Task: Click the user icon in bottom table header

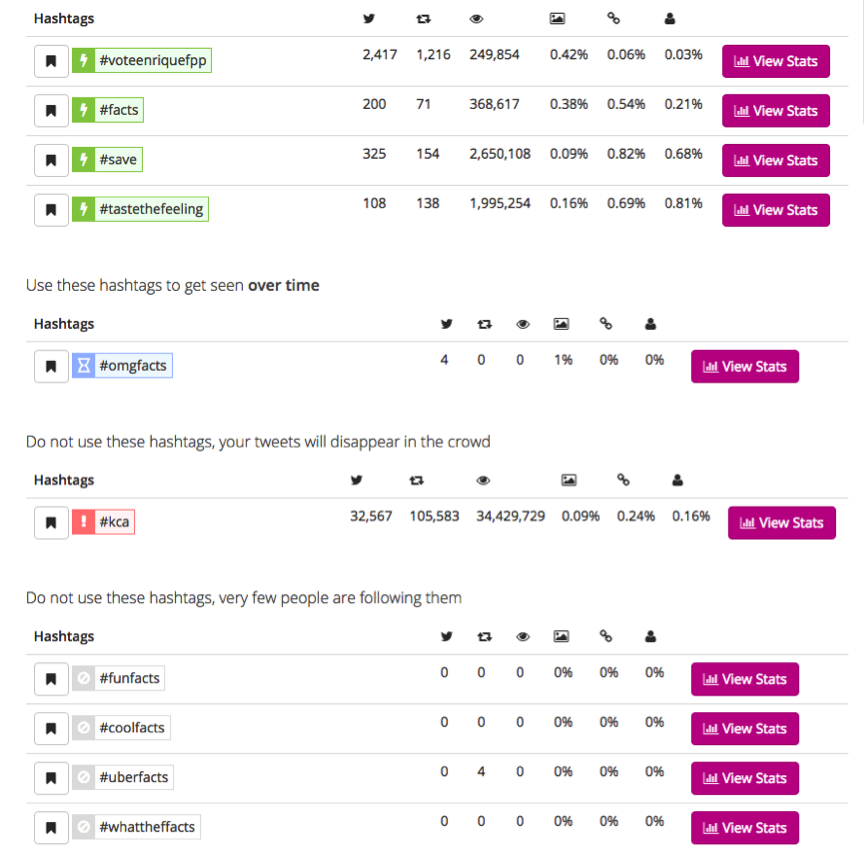Action: [650, 636]
